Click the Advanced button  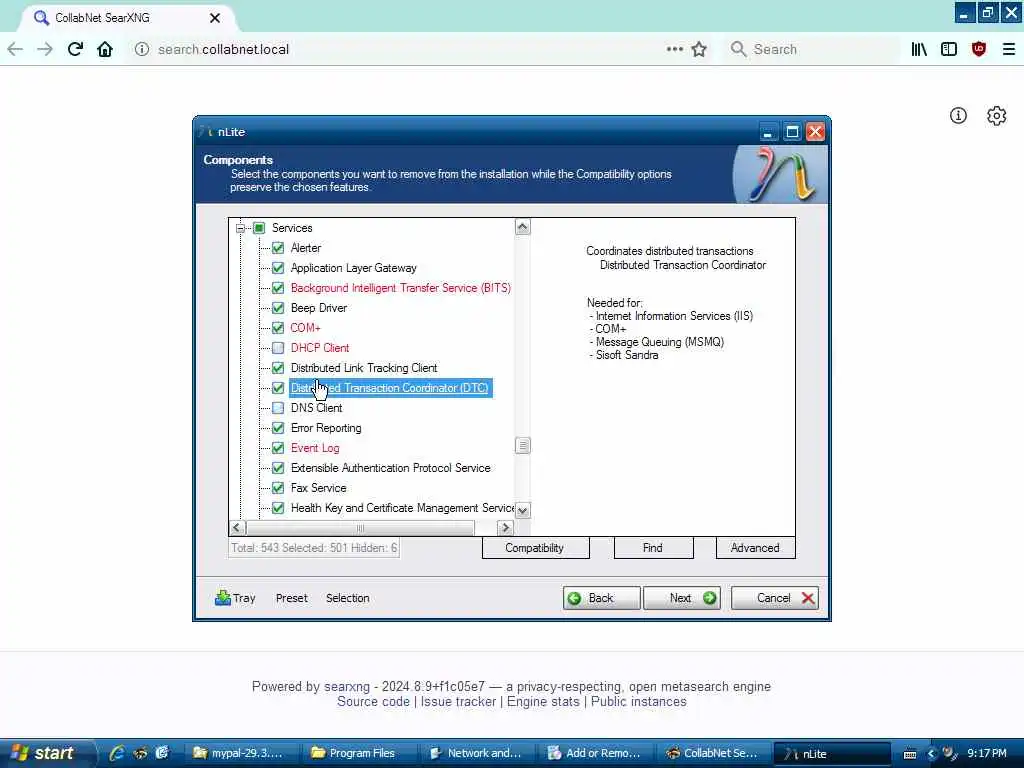click(x=755, y=548)
